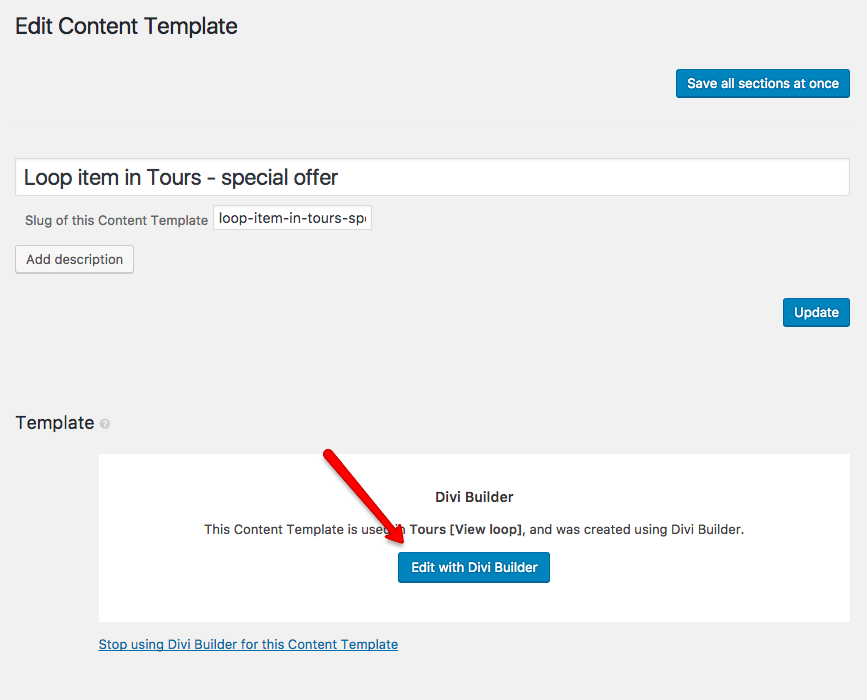Click the Template section heading text
Viewport: 867px width, 700px height.
[x=55, y=423]
